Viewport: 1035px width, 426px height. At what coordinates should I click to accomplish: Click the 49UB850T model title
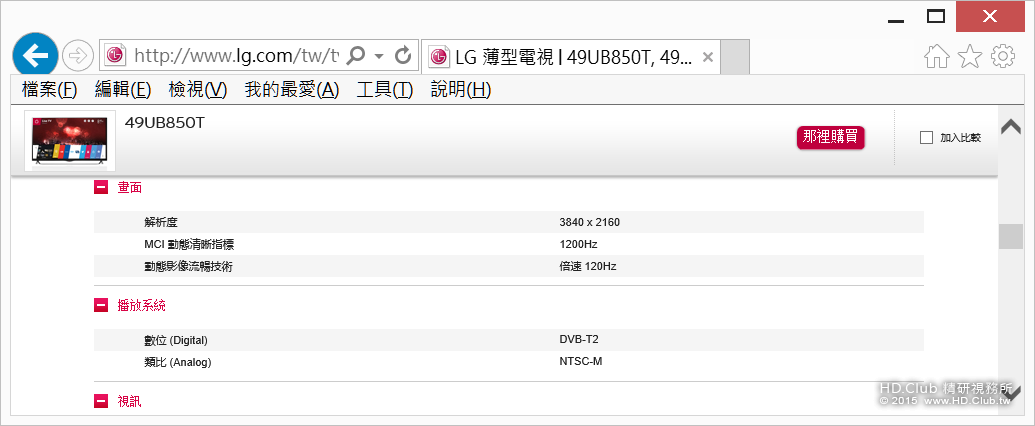pyautogui.click(x=164, y=122)
